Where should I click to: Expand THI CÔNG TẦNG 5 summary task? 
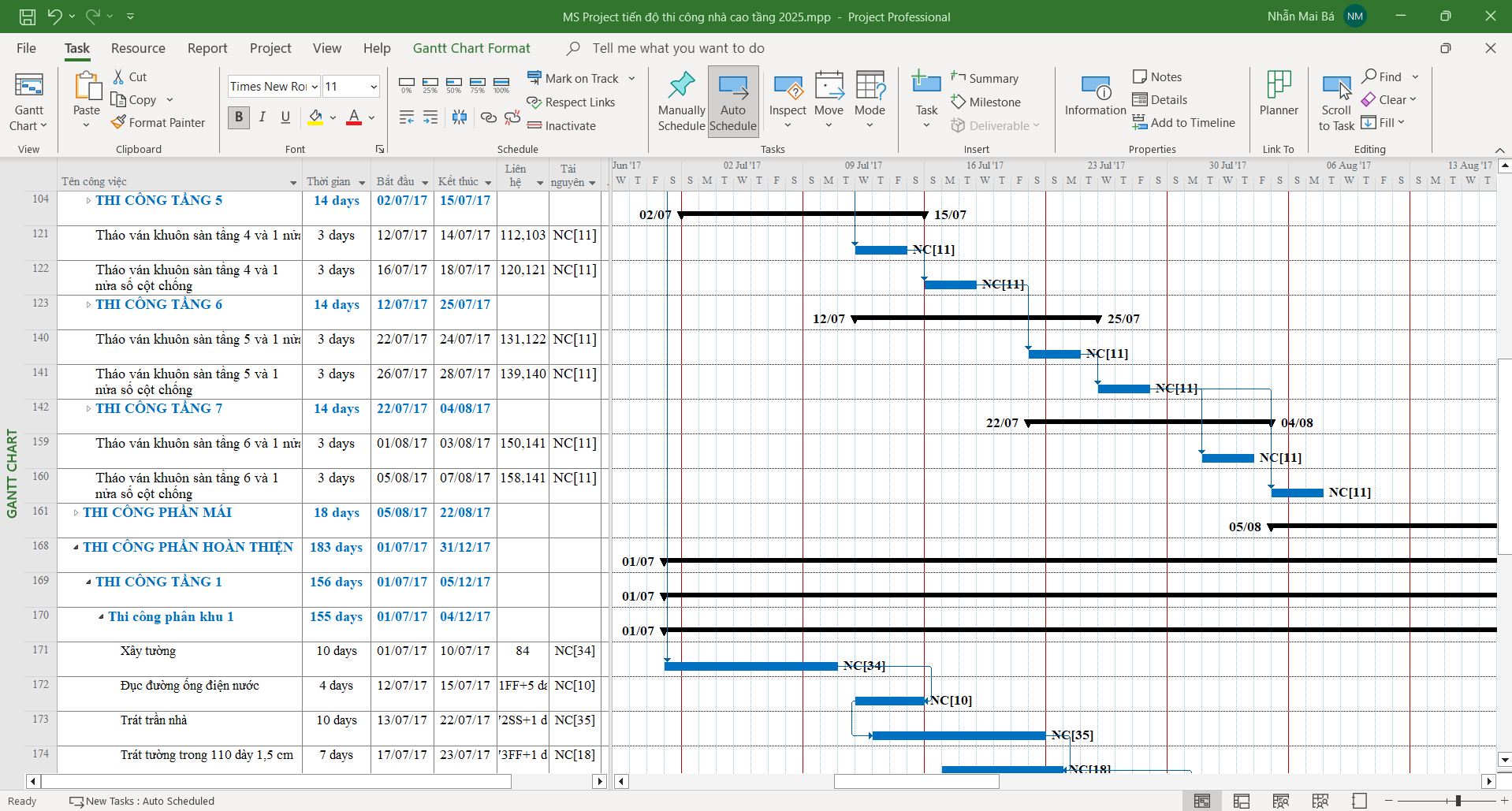tap(88, 201)
